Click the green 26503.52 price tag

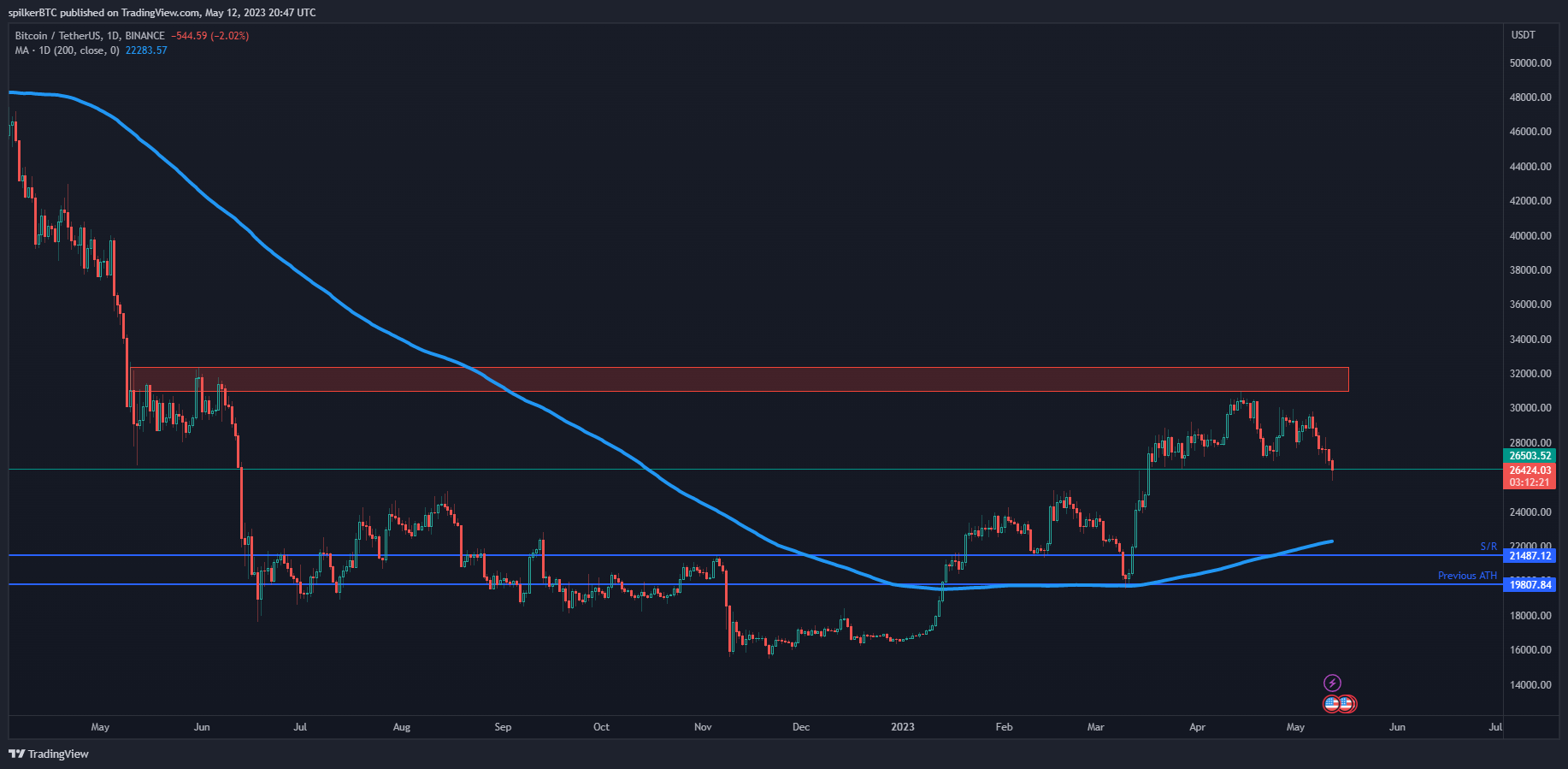coord(1530,456)
